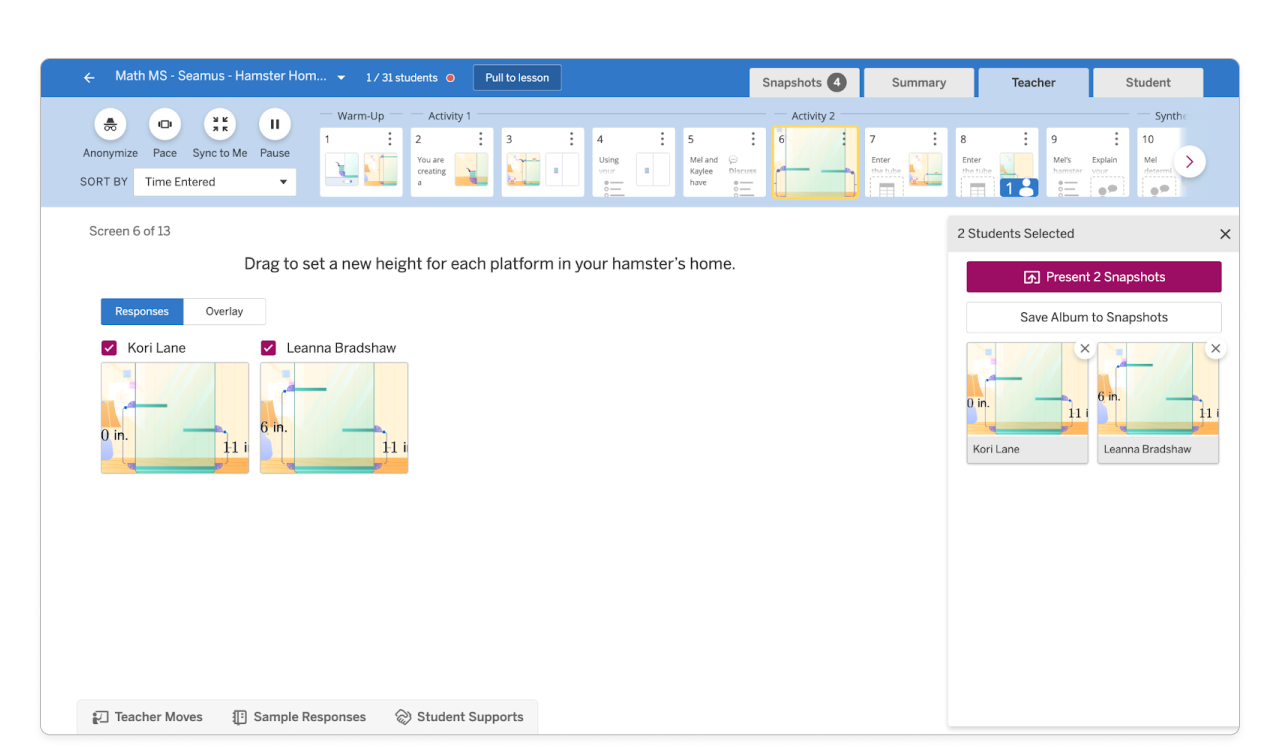Viewport: 1280px width, 749px height.
Task: Uncheck Leanna Bradshaw's response
Action: coord(268,347)
